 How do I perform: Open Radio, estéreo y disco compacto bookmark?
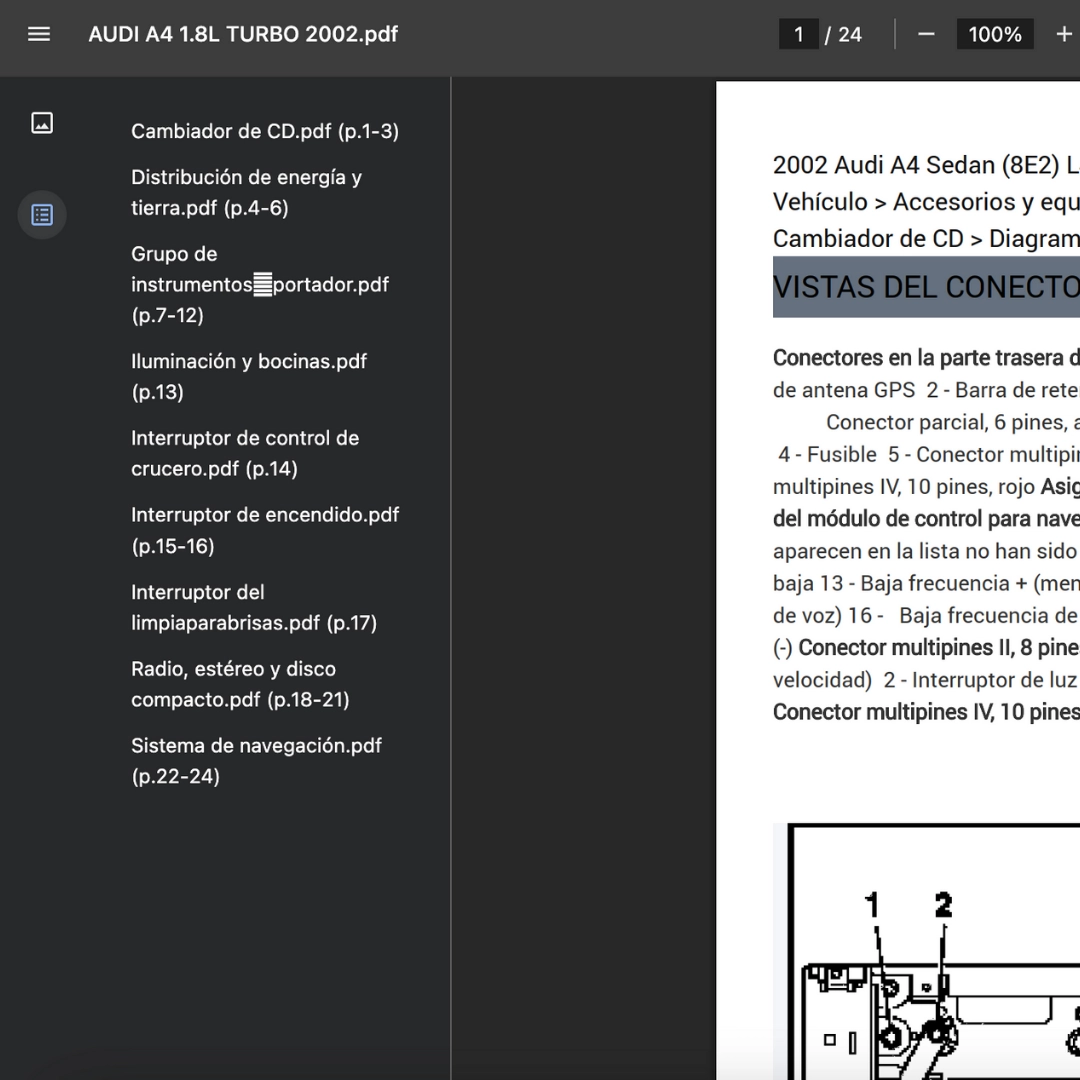pyautogui.click(x=240, y=684)
